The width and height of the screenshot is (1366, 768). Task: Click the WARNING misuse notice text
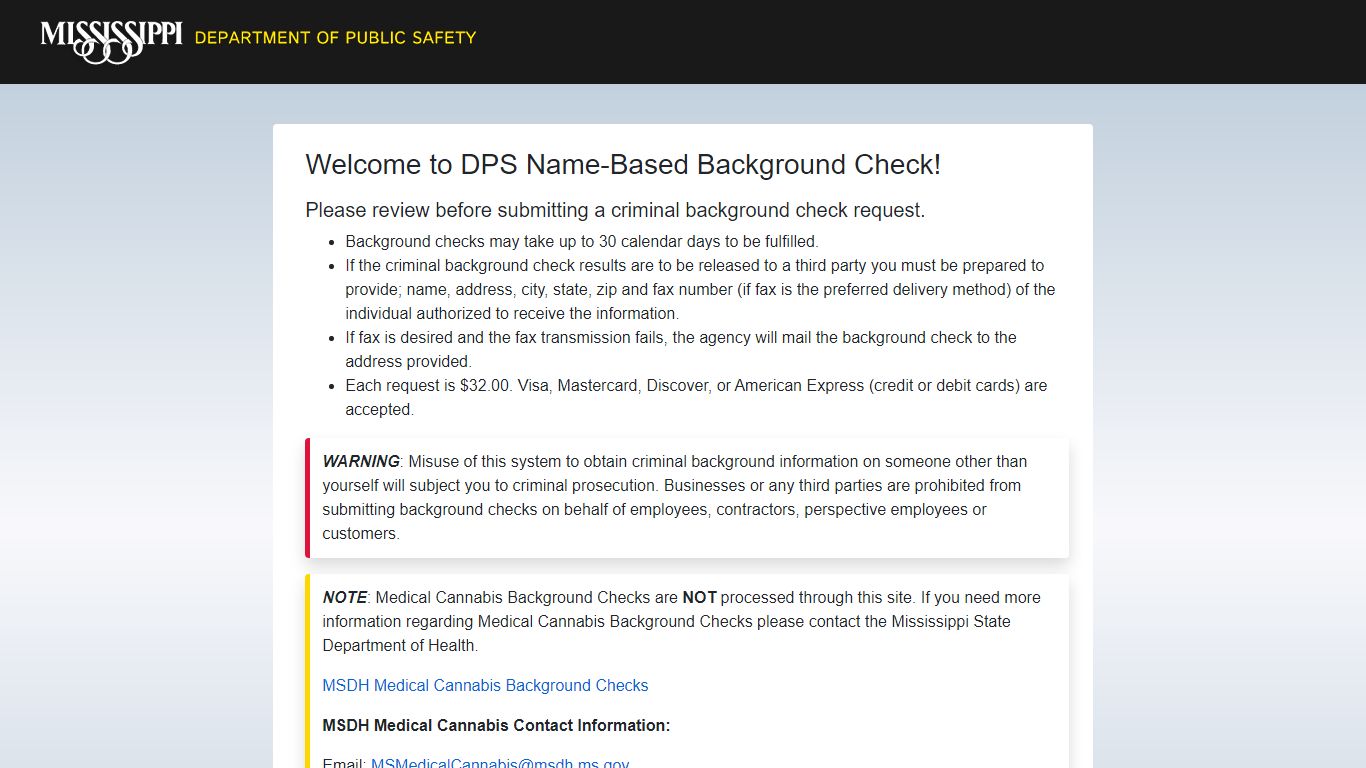click(675, 497)
